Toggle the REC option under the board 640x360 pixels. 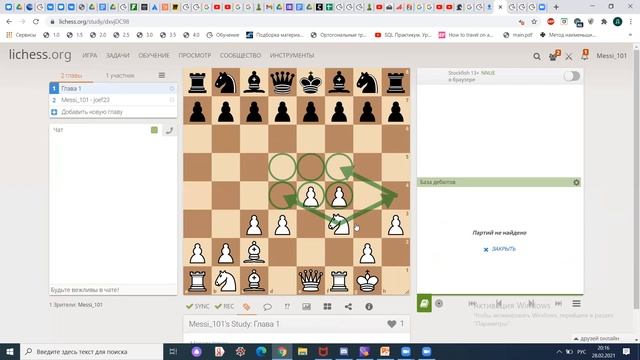(224, 306)
